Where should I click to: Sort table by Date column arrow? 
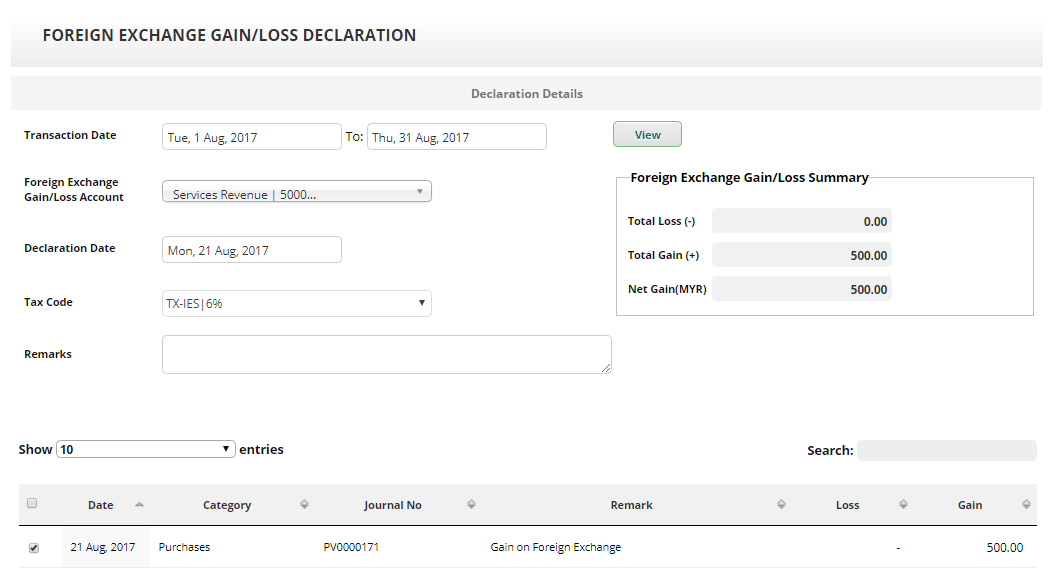[x=139, y=505]
